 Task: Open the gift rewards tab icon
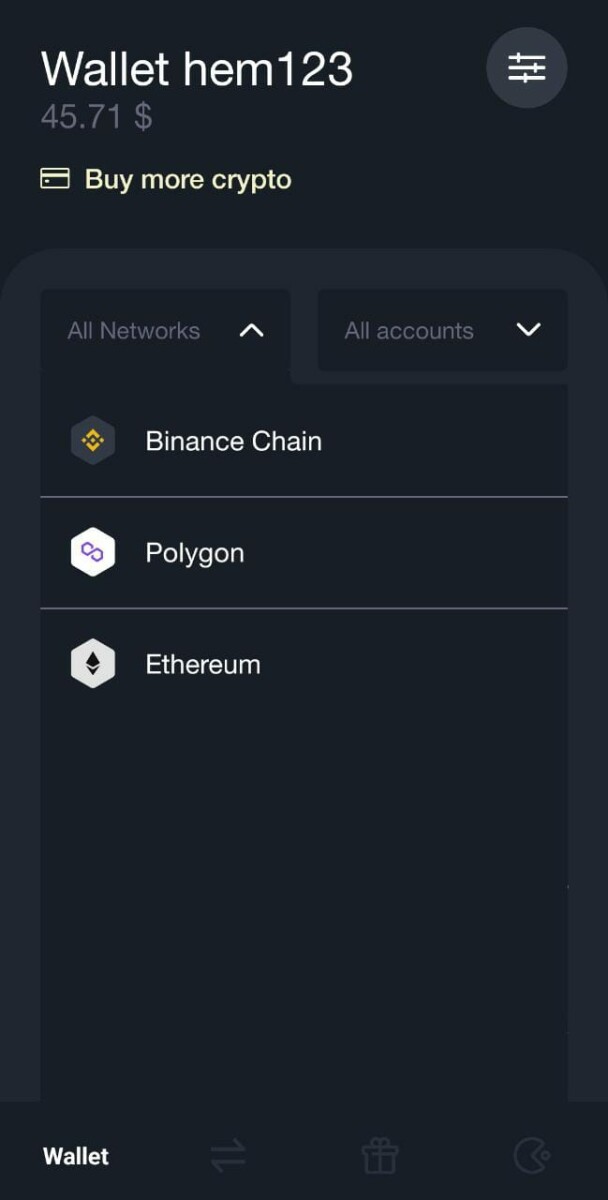pyautogui.click(x=380, y=1157)
